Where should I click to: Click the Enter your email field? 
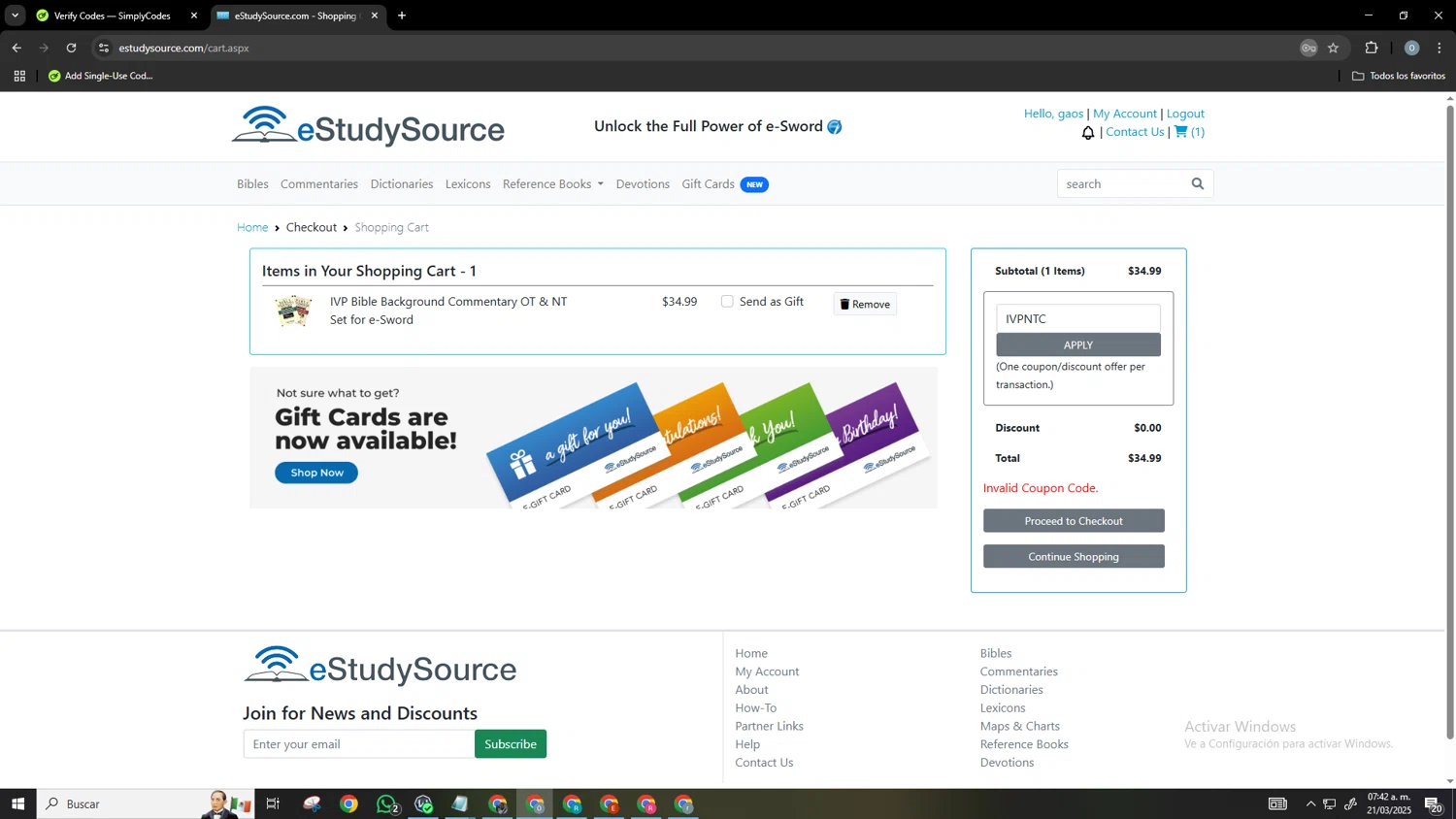coord(359,744)
